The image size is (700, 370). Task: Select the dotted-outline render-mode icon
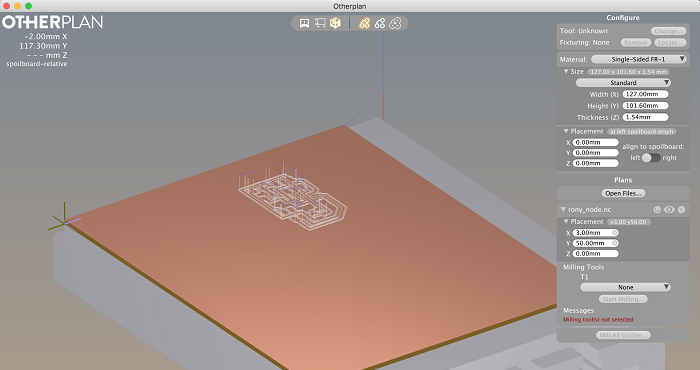point(395,23)
